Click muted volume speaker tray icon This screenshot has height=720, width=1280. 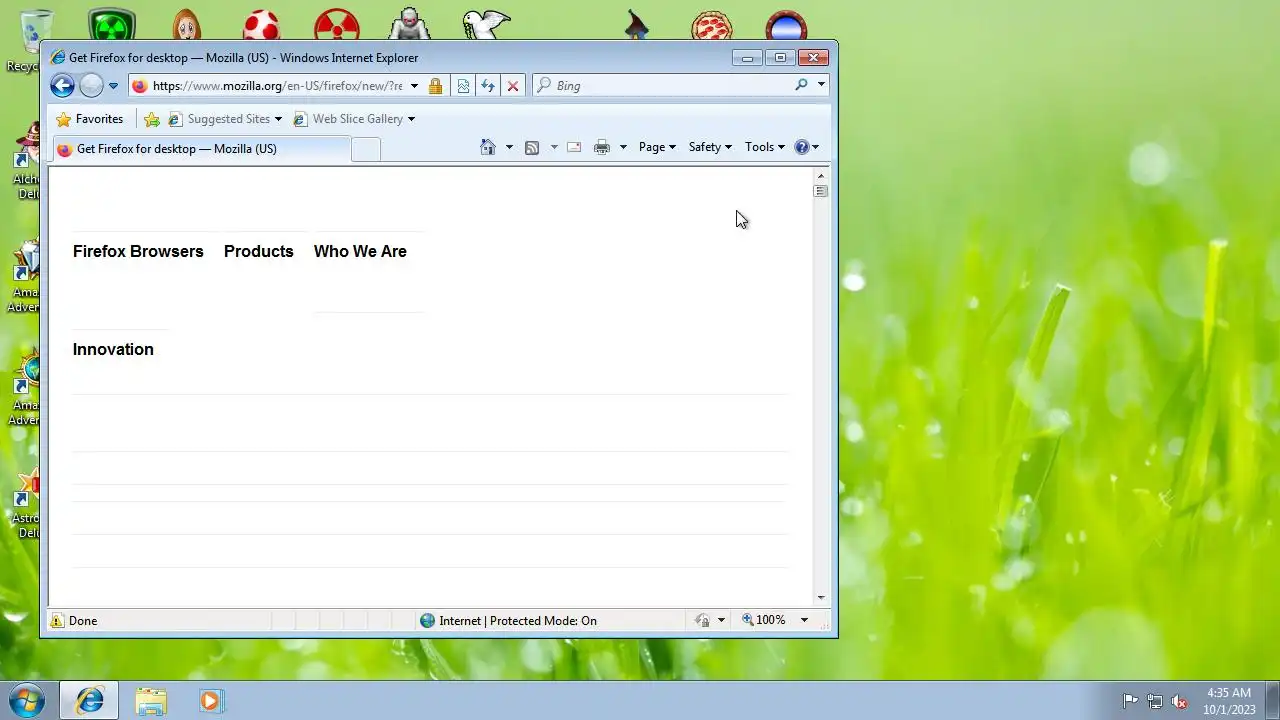point(1180,701)
